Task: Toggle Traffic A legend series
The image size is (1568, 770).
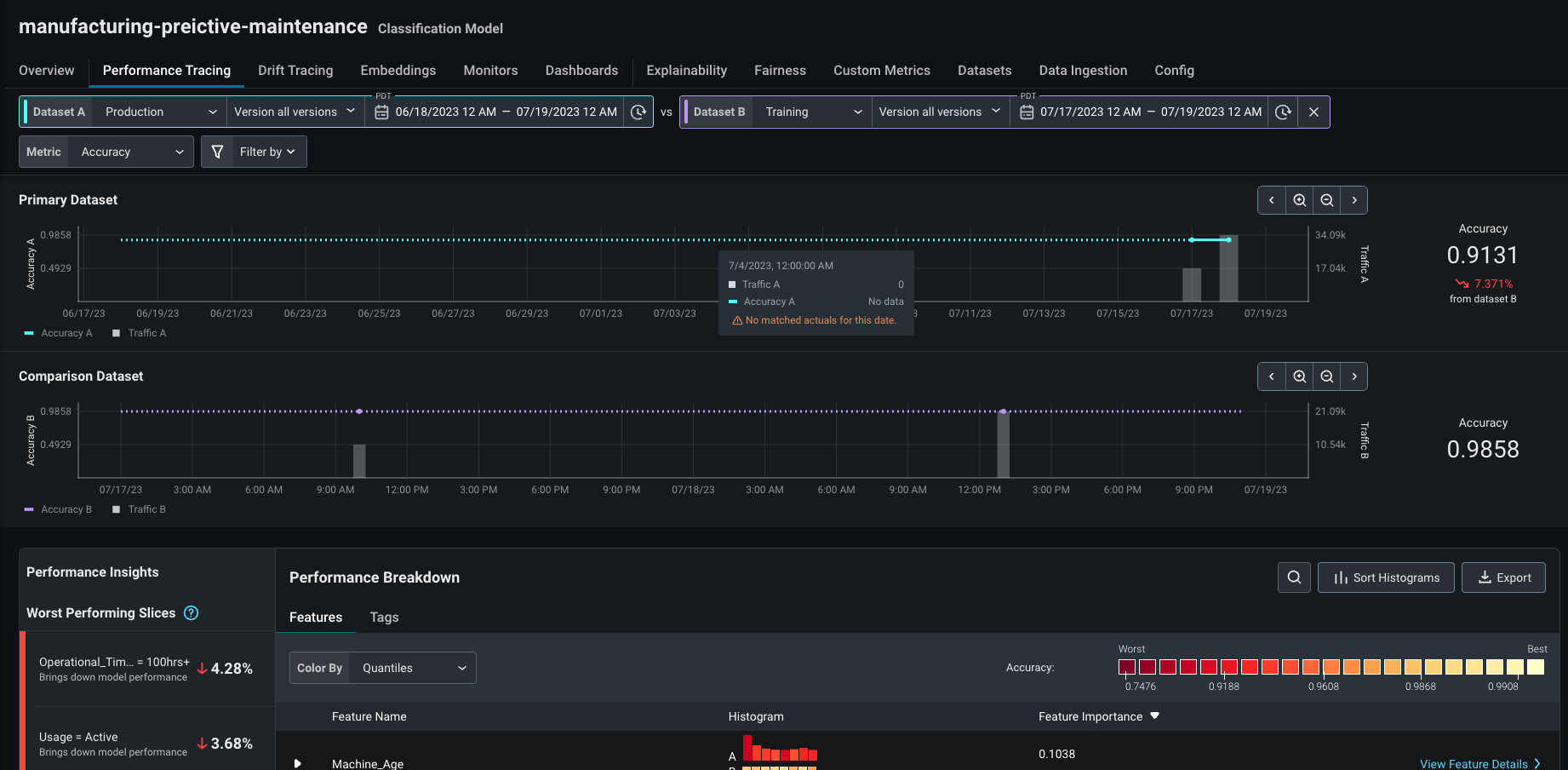Action: coord(140,333)
